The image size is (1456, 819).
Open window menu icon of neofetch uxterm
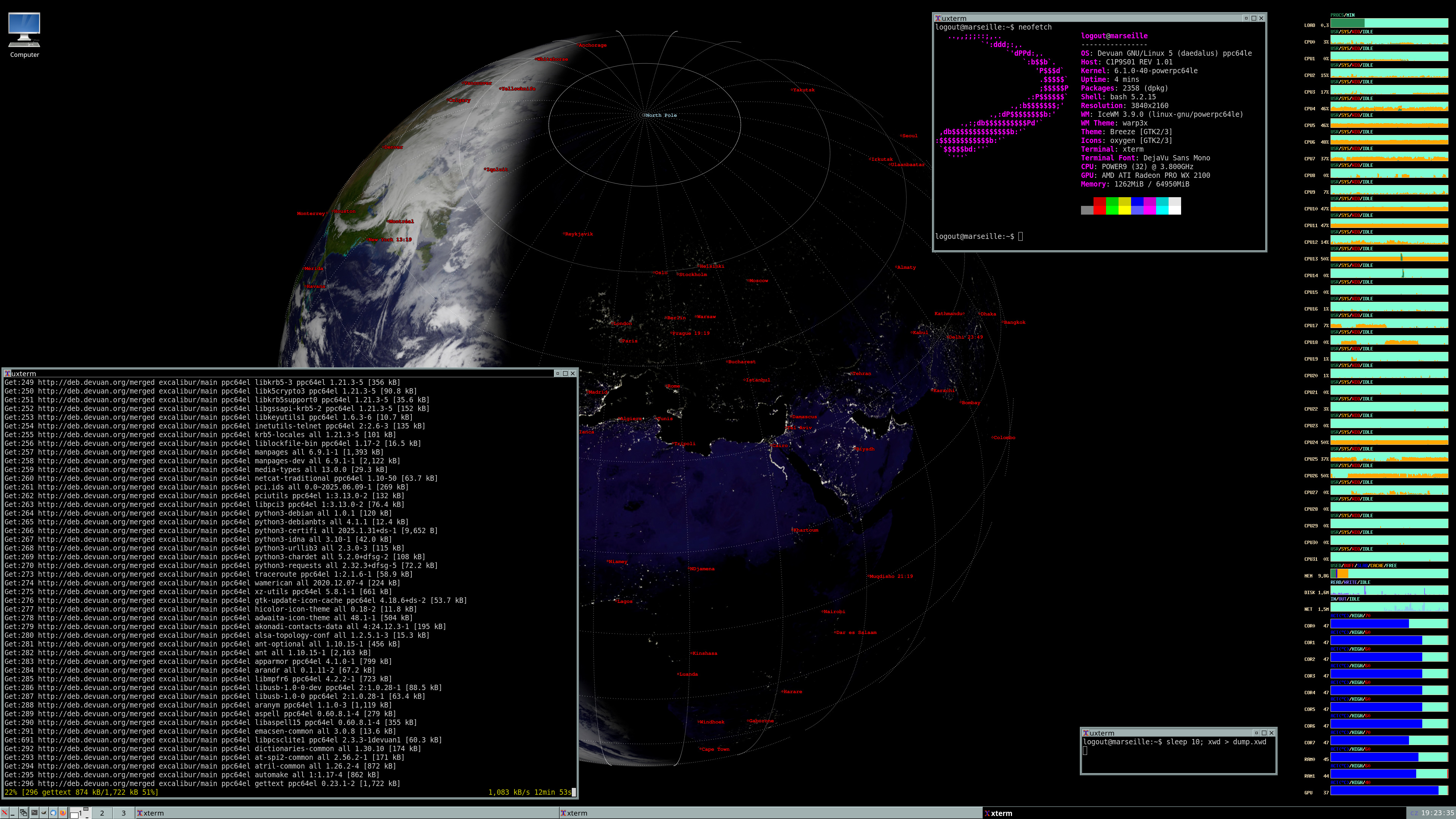point(938,18)
